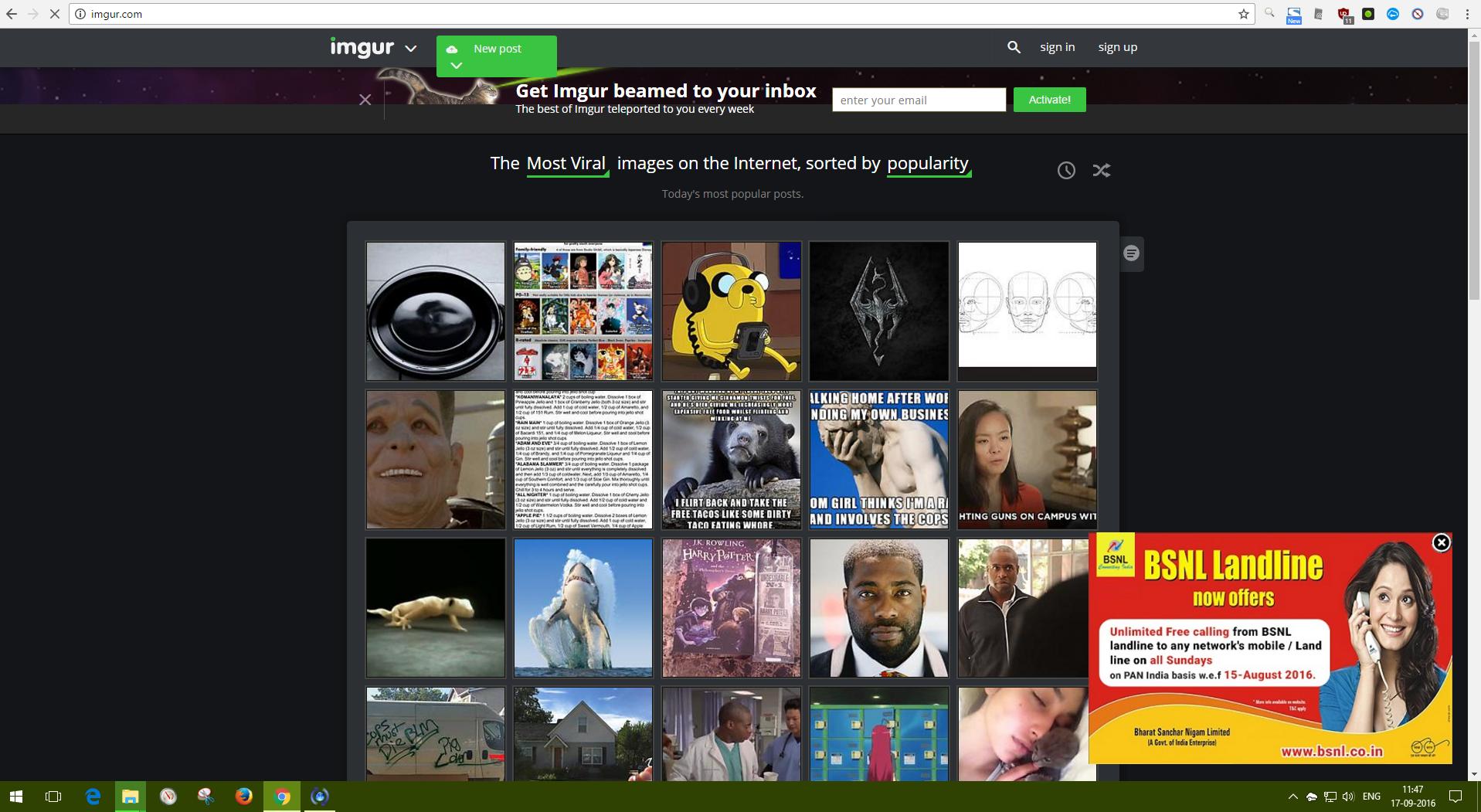Click the shuffle random mode icon

click(x=1101, y=171)
